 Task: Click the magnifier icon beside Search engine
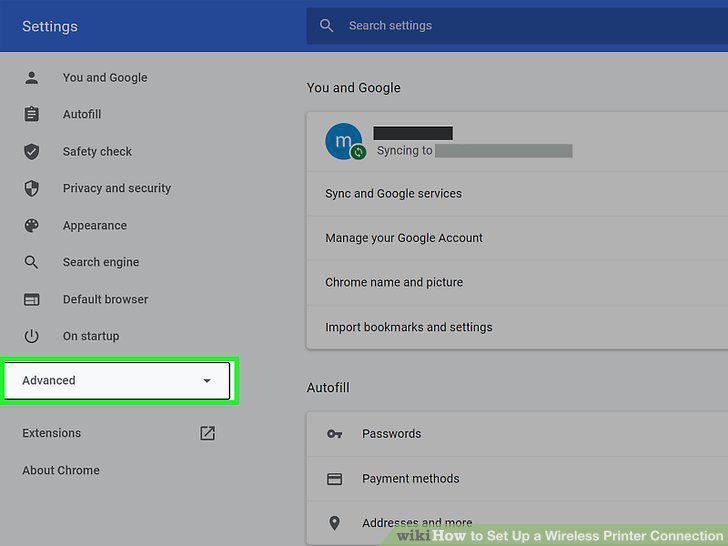[x=31, y=262]
